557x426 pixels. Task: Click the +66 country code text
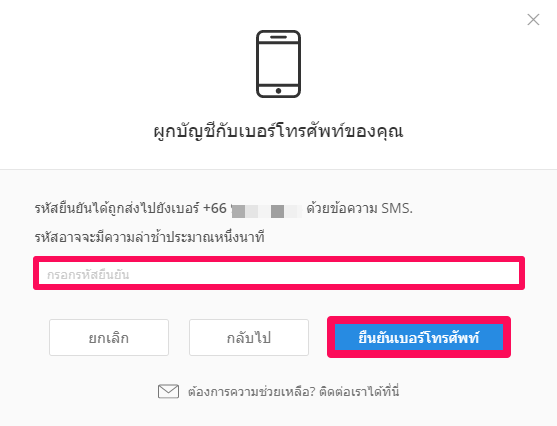click(215, 208)
